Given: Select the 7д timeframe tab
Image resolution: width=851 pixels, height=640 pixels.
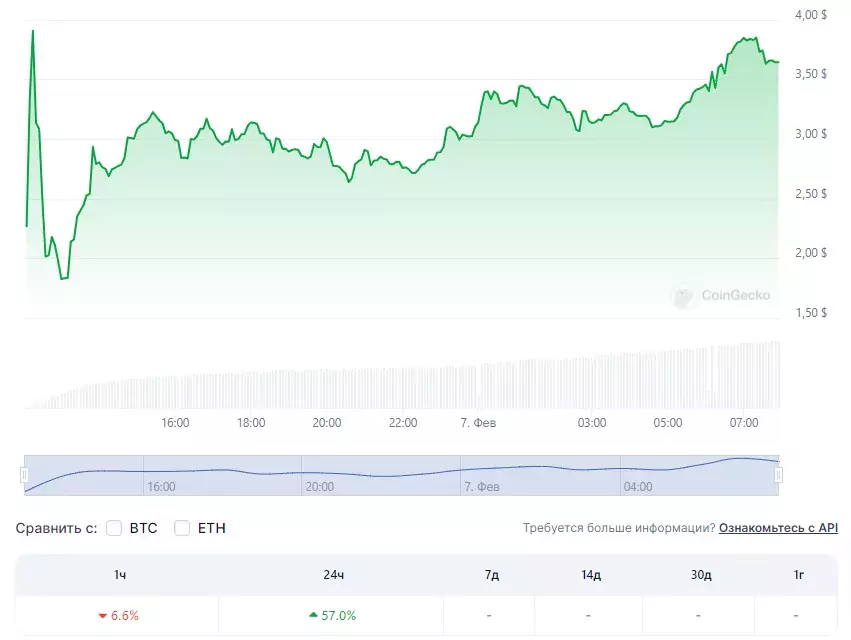Looking at the screenshot, I should click(x=492, y=574).
